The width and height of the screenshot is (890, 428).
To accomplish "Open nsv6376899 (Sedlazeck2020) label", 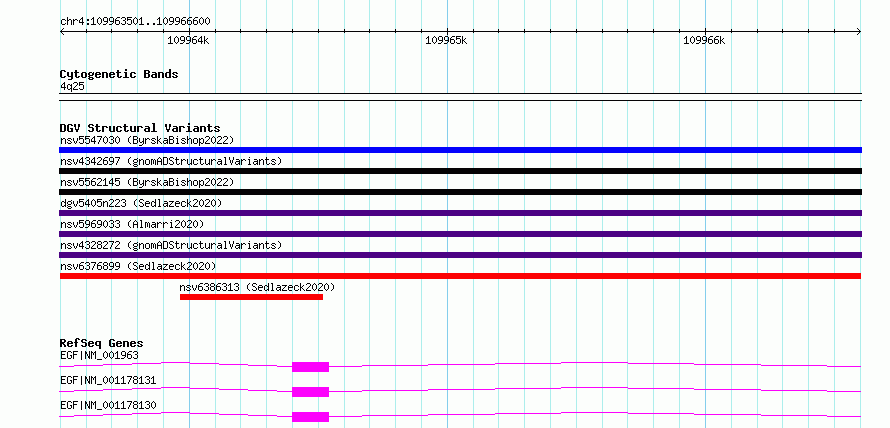I will click(x=138, y=266).
